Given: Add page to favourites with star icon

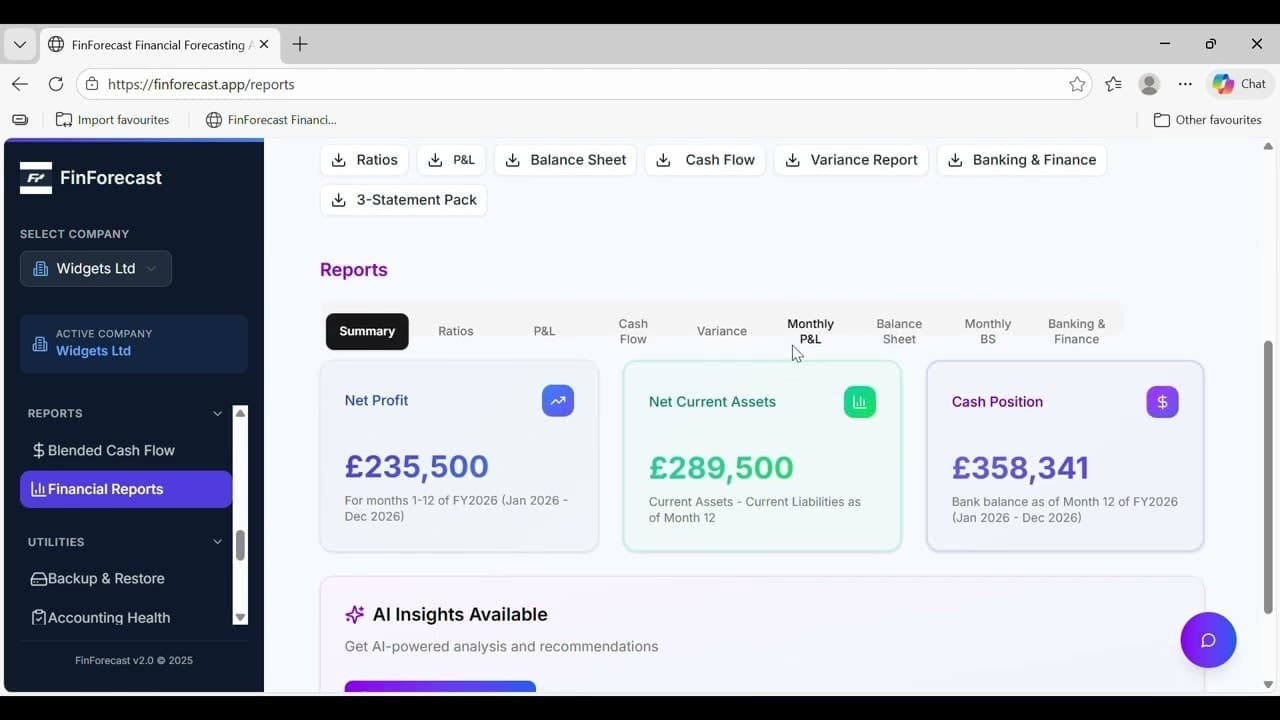Looking at the screenshot, I should [1077, 84].
